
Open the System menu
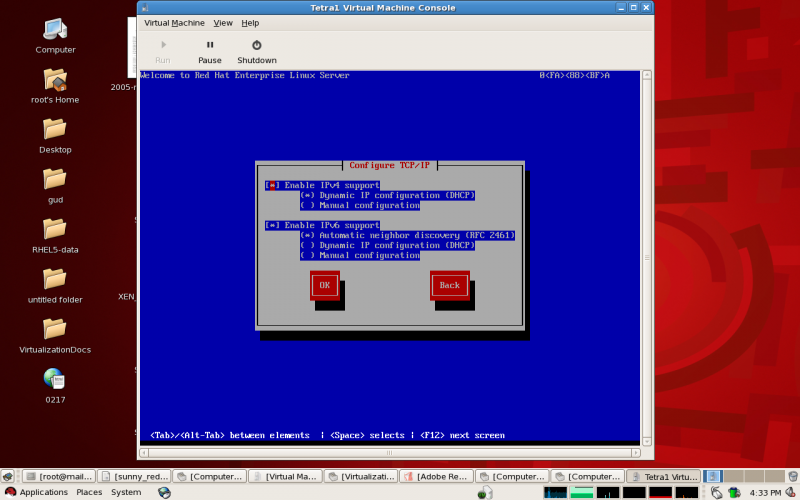pos(126,492)
